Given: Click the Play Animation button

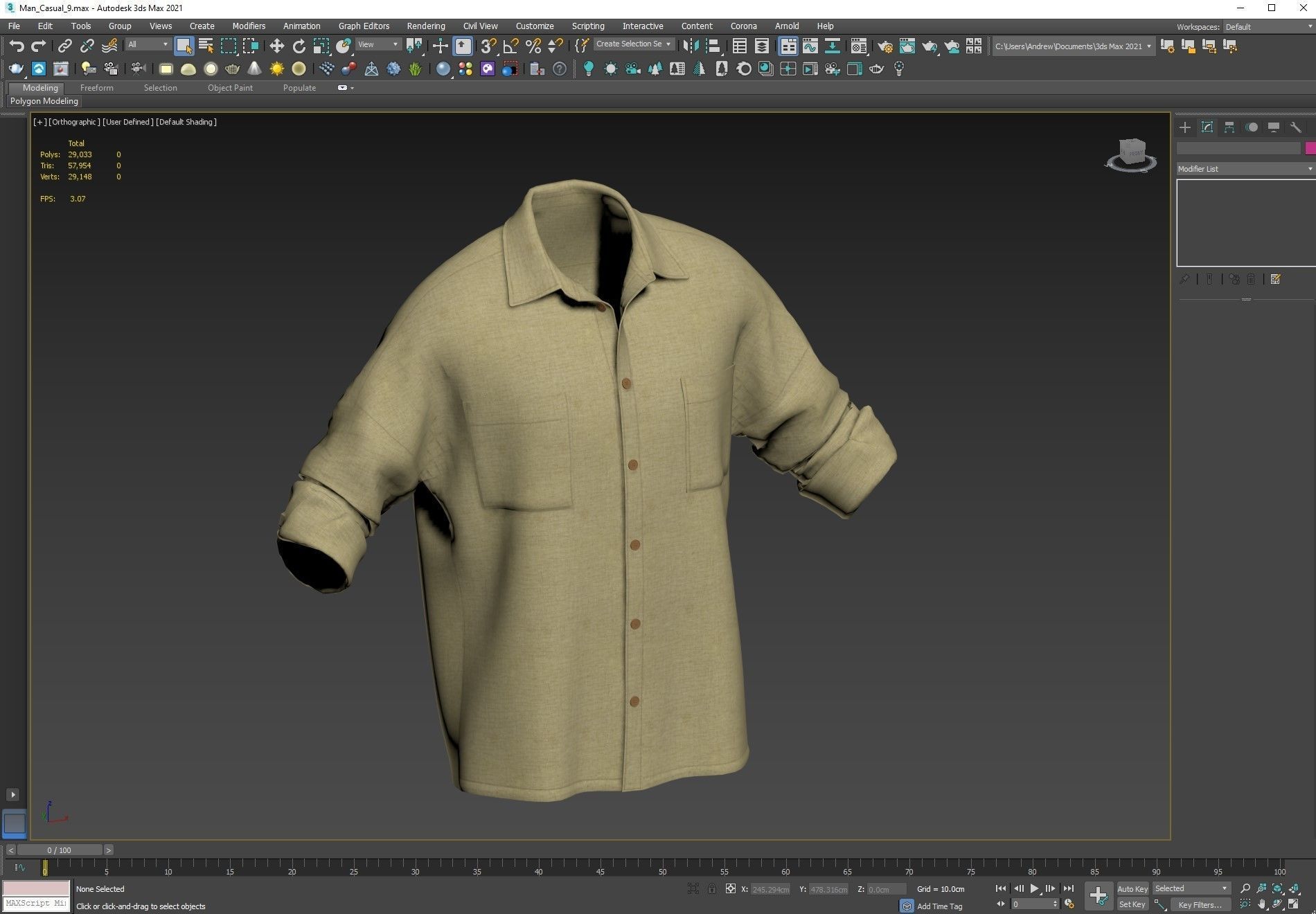Looking at the screenshot, I should (x=1034, y=888).
